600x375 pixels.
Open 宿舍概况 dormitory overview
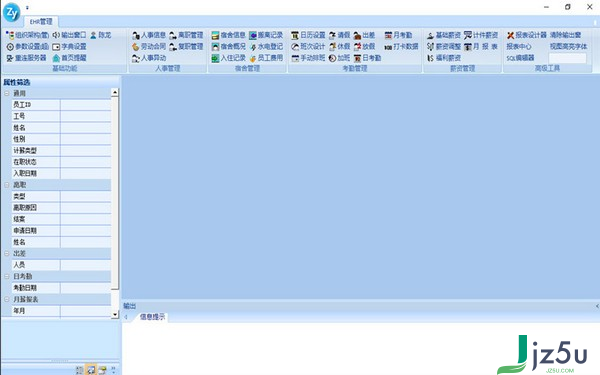[228, 47]
